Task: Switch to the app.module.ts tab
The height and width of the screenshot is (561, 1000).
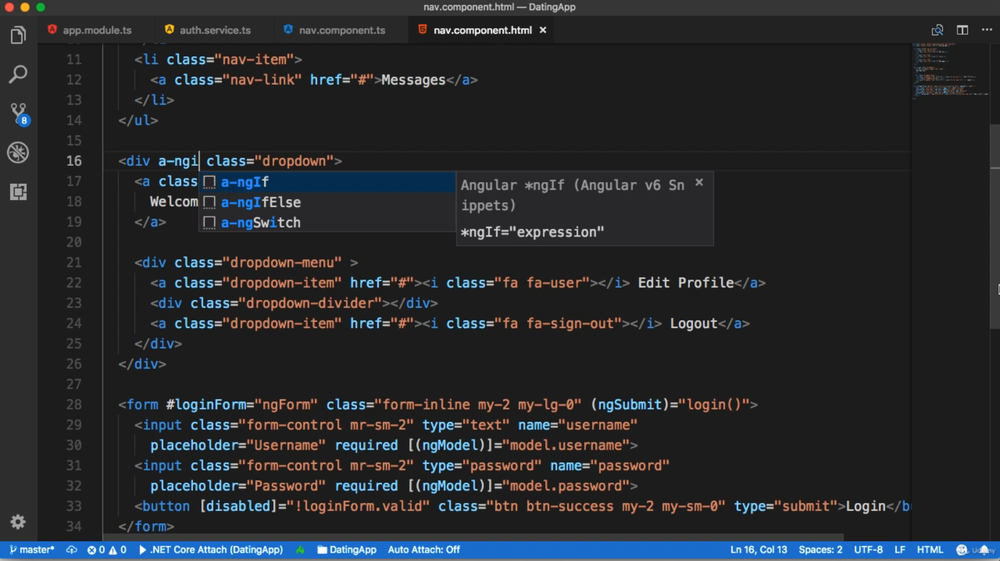Action: [x=96, y=30]
